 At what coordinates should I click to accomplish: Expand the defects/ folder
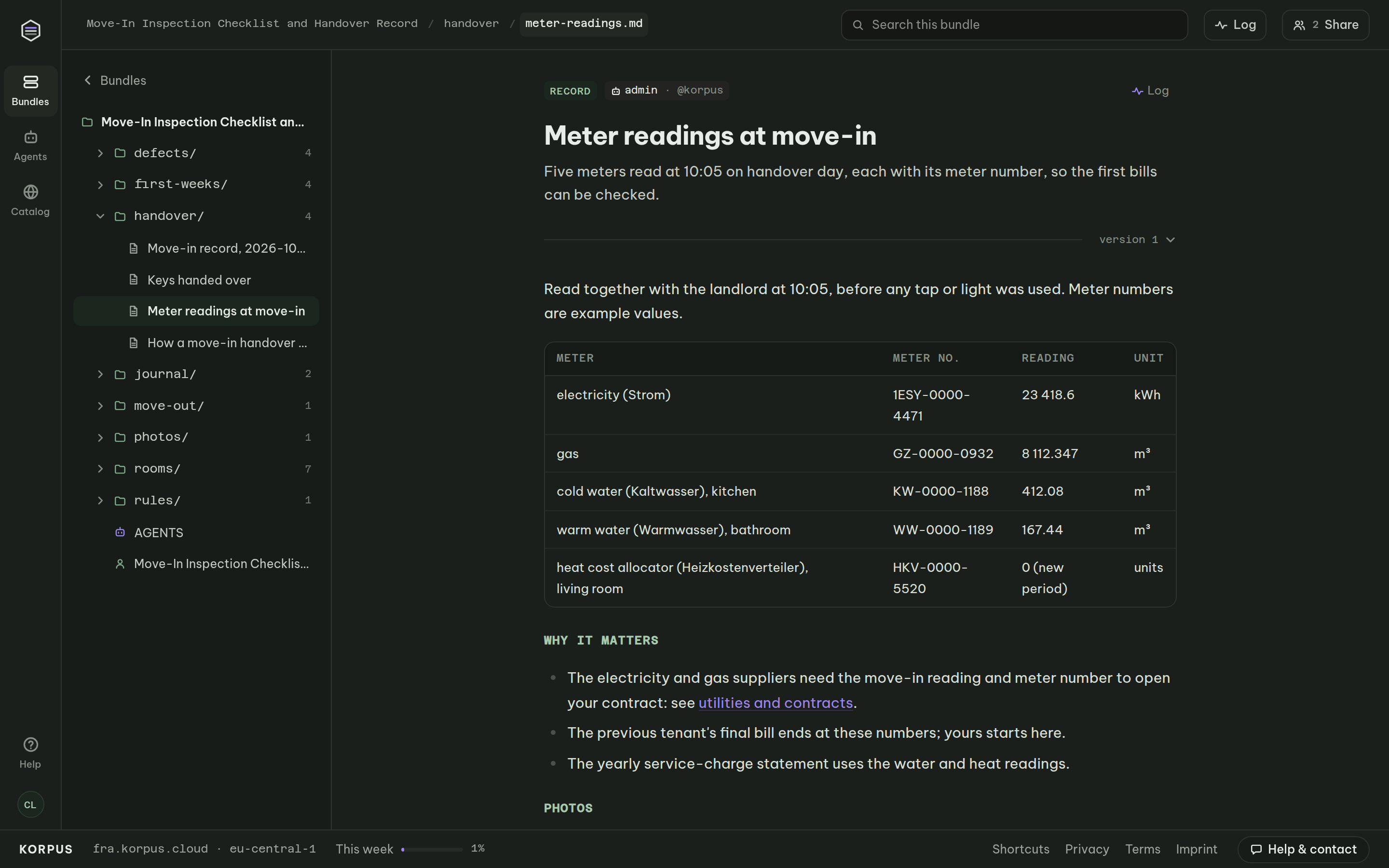click(100, 153)
